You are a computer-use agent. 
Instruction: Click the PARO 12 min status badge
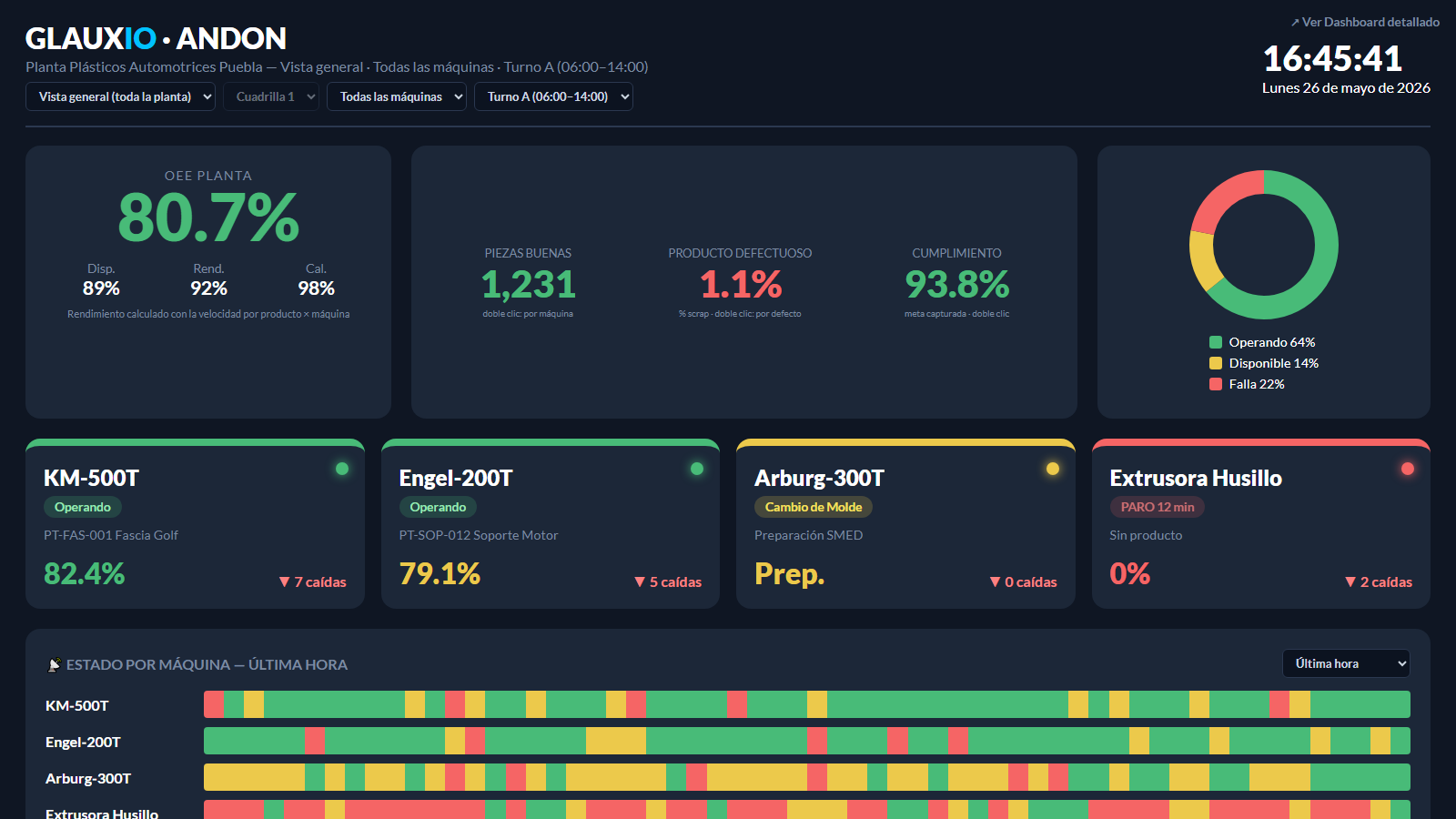click(1158, 507)
